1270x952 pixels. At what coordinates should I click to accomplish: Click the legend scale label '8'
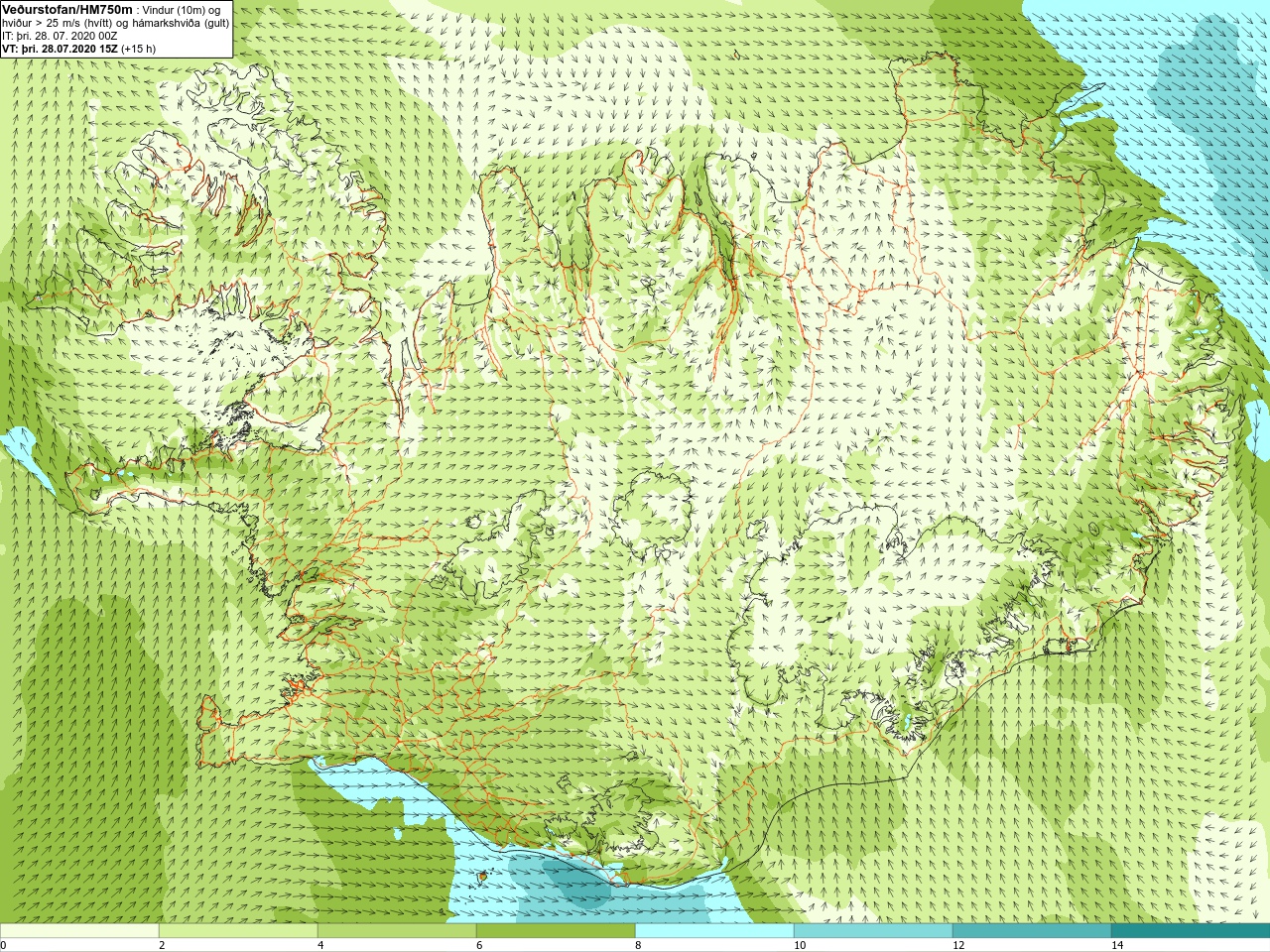pyautogui.click(x=638, y=945)
